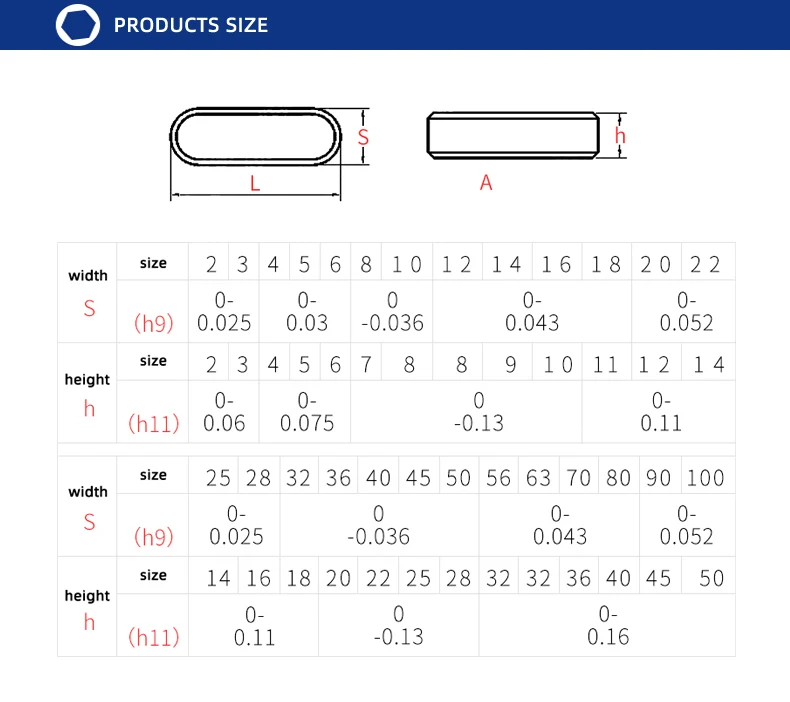Click the 0-0.16 height tolerance cell
This screenshot has width=790, height=702.
pyautogui.click(x=607, y=625)
